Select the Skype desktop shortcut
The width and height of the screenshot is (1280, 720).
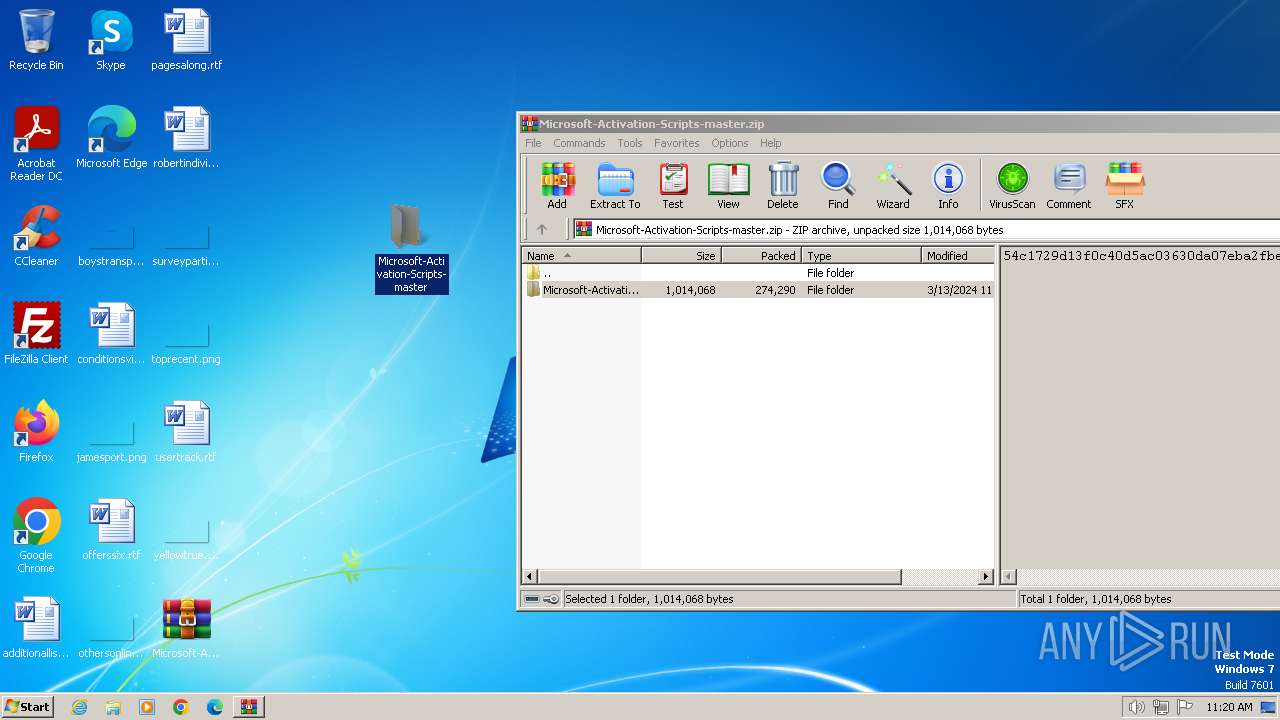click(x=110, y=40)
